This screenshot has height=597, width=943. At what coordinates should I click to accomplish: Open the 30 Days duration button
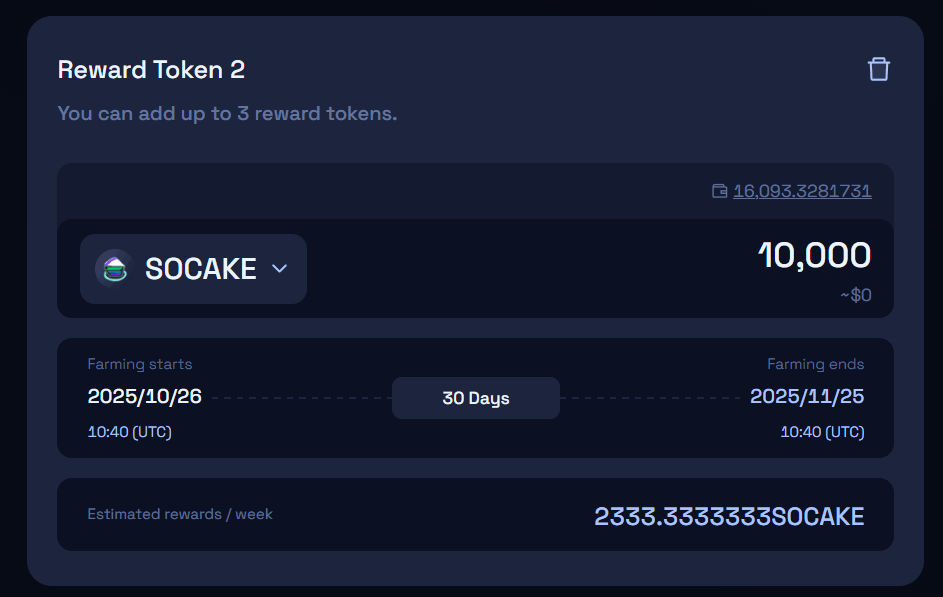pos(475,398)
